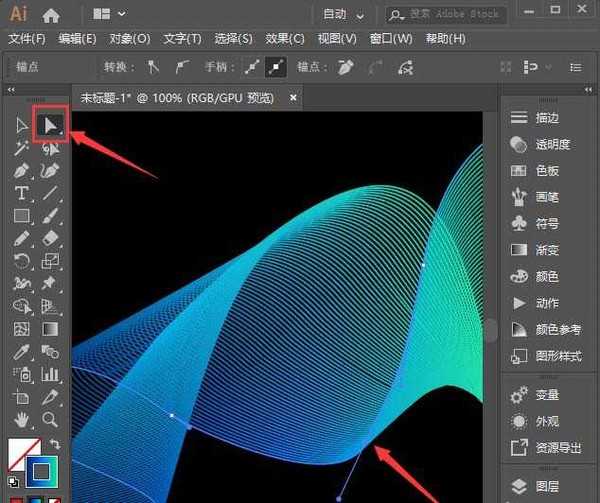This screenshot has width=600, height=503.
Task: Click the gradient stroke color swatch
Action: pyautogui.click(x=40, y=469)
